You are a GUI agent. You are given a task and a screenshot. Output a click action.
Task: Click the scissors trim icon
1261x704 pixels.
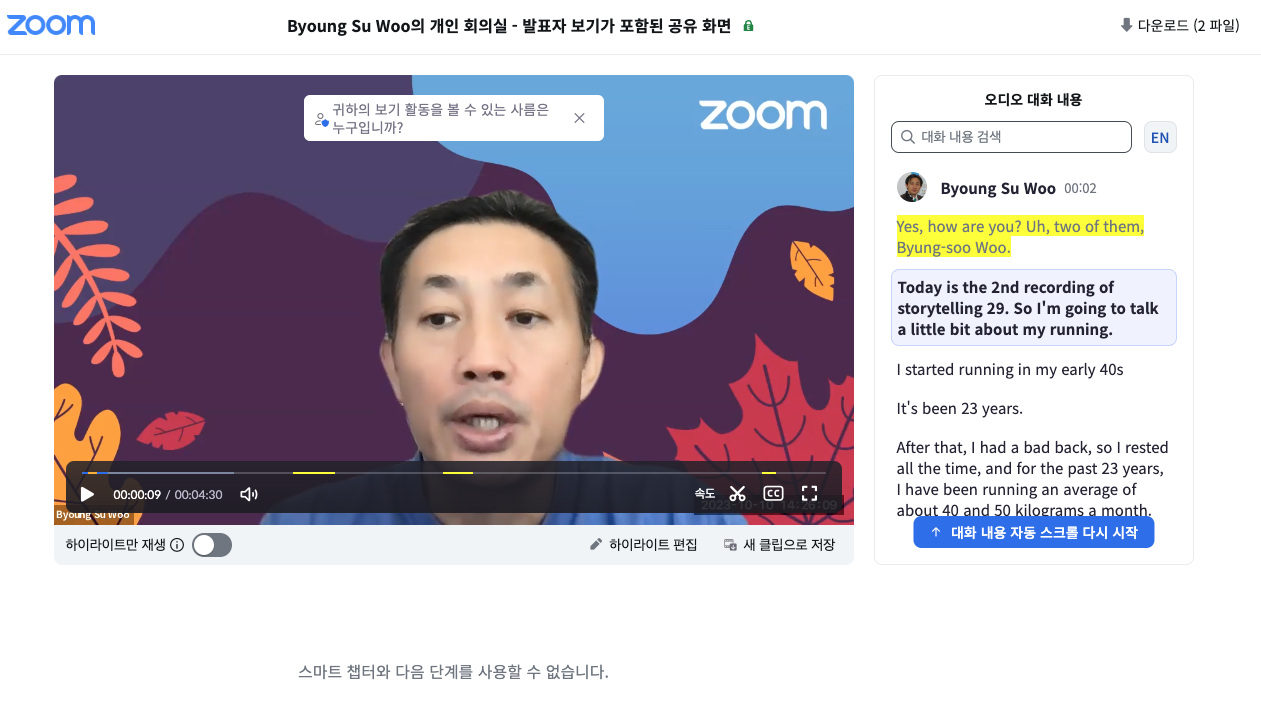pos(738,493)
